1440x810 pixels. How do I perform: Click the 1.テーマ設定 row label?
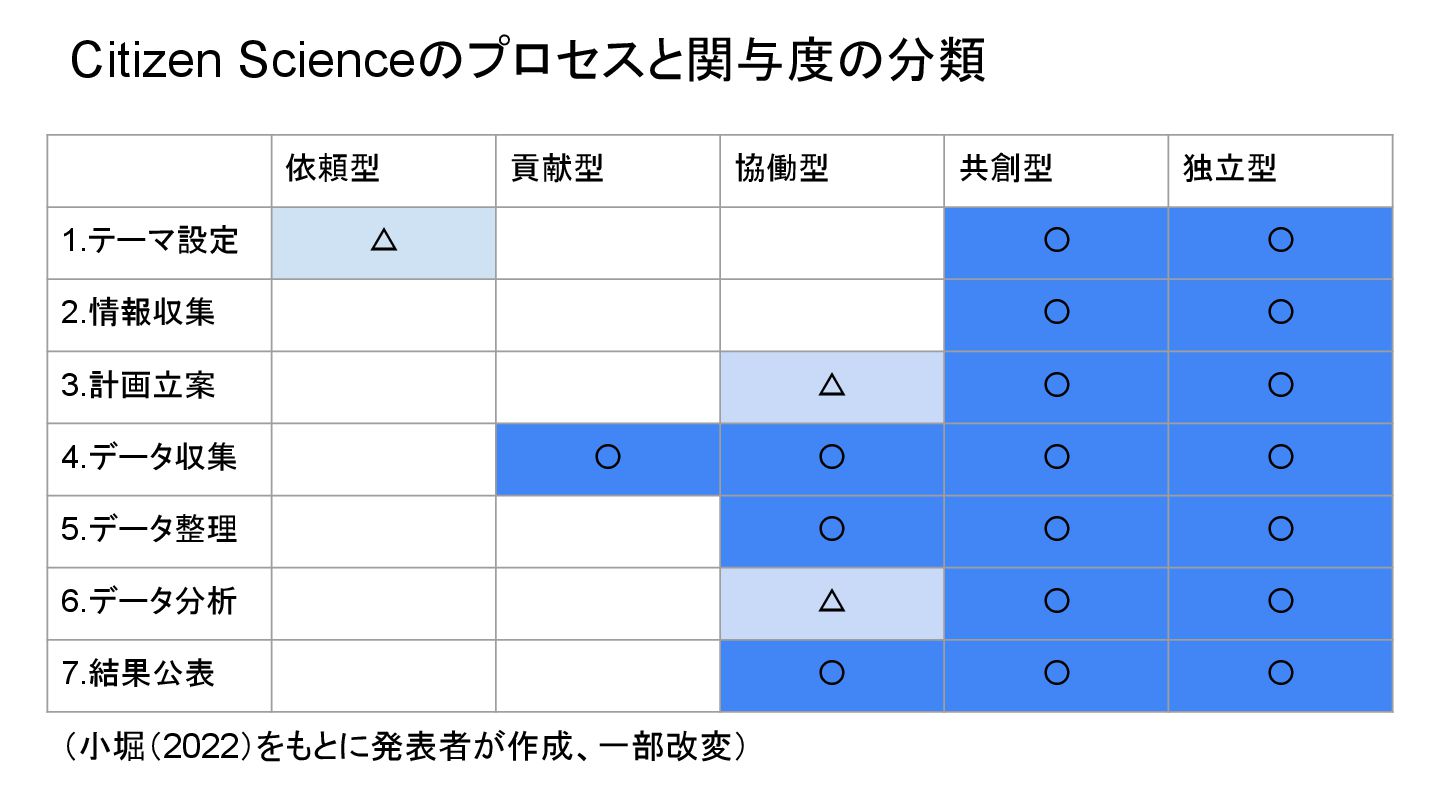tap(150, 241)
